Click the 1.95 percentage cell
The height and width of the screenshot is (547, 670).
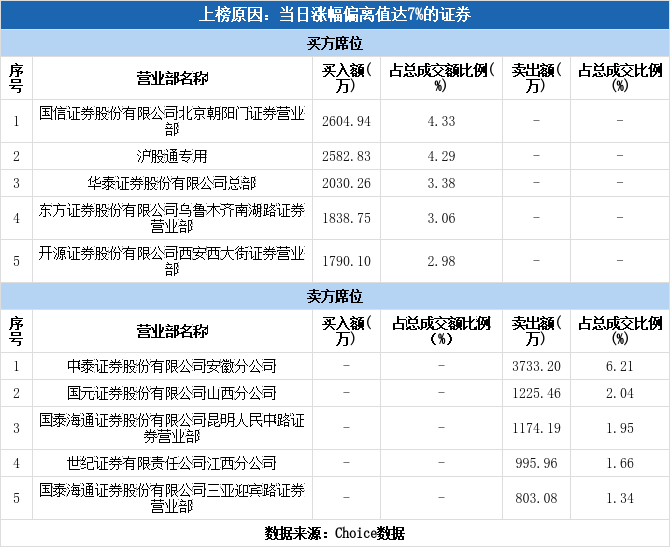[620, 428]
